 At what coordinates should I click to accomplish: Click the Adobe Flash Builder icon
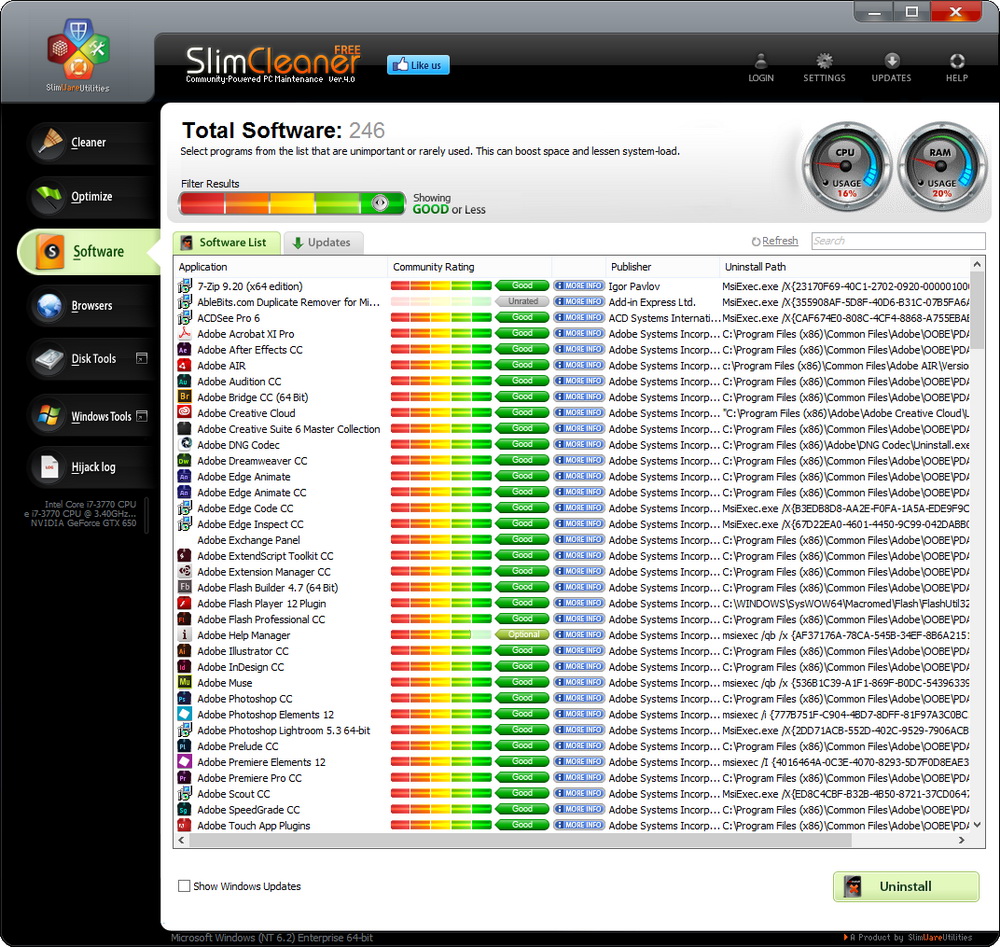(184, 587)
